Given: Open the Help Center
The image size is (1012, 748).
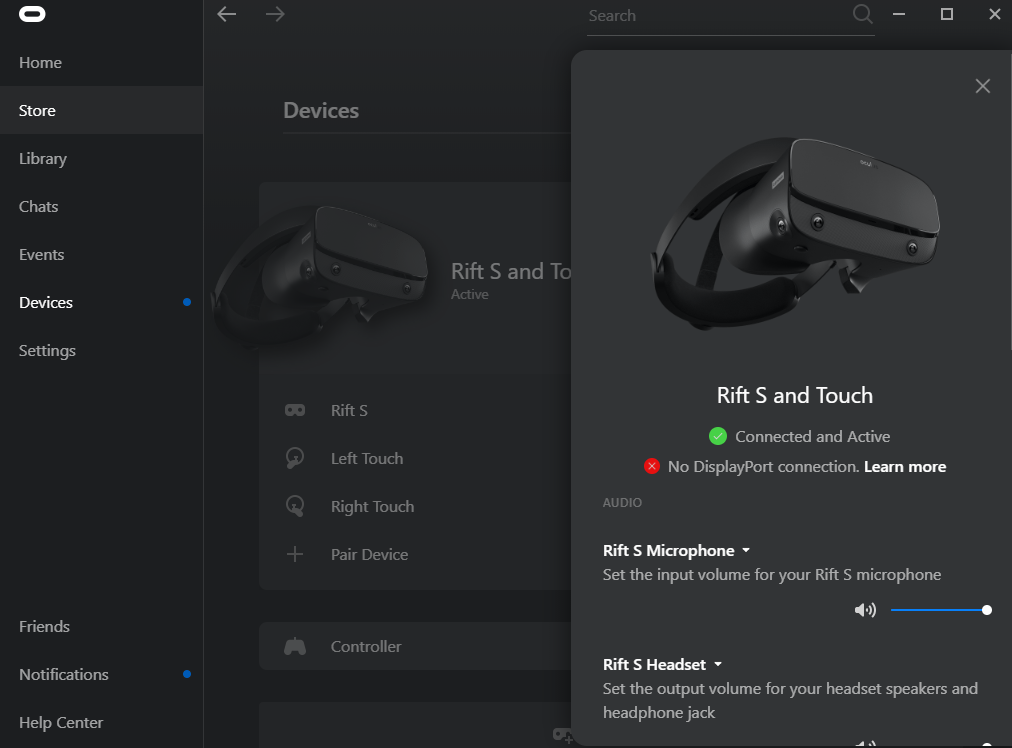Looking at the screenshot, I should (x=61, y=722).
